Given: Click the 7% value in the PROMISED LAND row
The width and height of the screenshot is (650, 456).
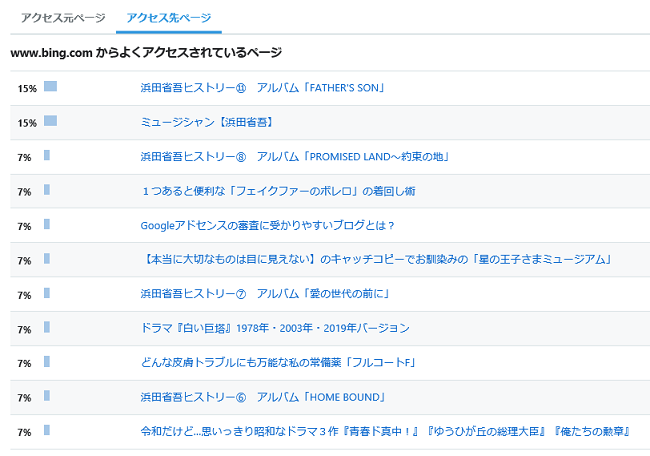Looking at the screenshot, I should tap(24, 157).
